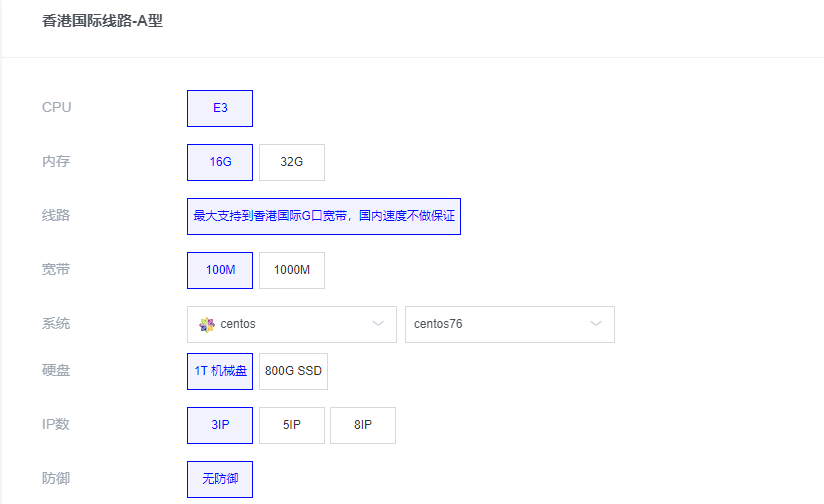Select the E3 CPU option
Image resolution: width=824 pixels, height=504 pixels.
tap(220, 108)
